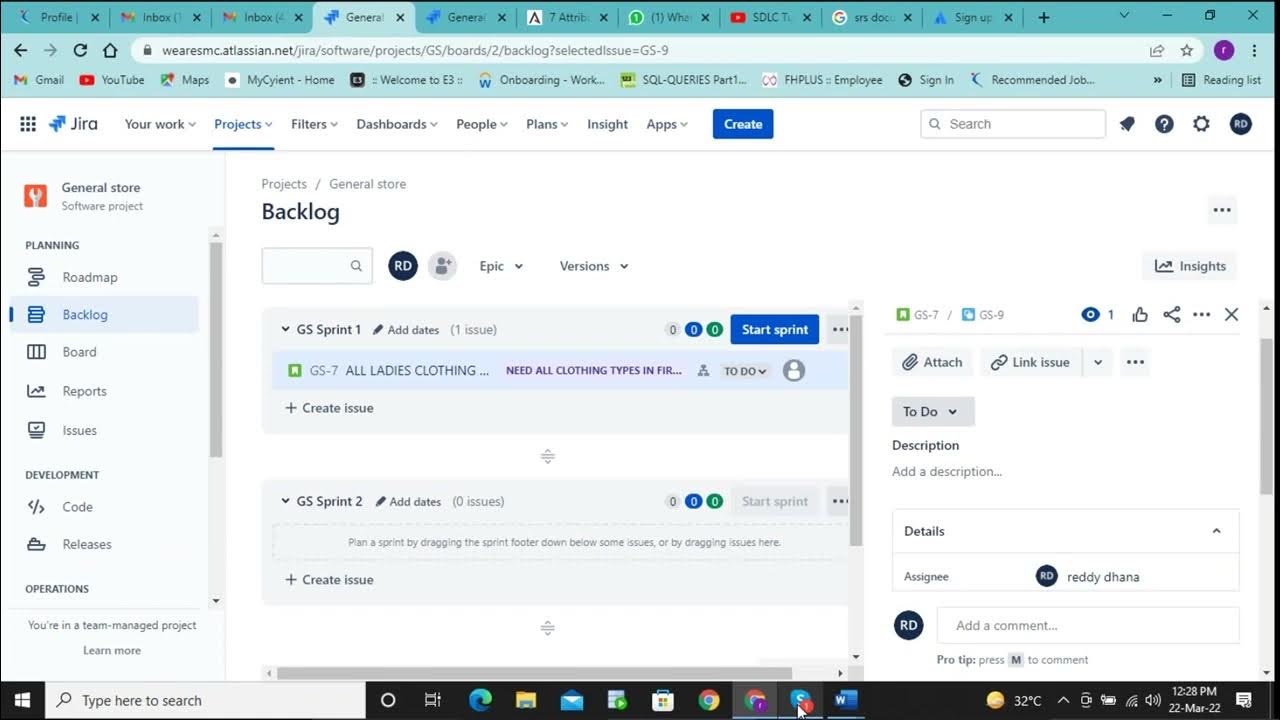Screen dimensions: 1280x720
Task: Click the sprint divider drag handle below GS Sprint 1
Action: click(x=548, y=457)
